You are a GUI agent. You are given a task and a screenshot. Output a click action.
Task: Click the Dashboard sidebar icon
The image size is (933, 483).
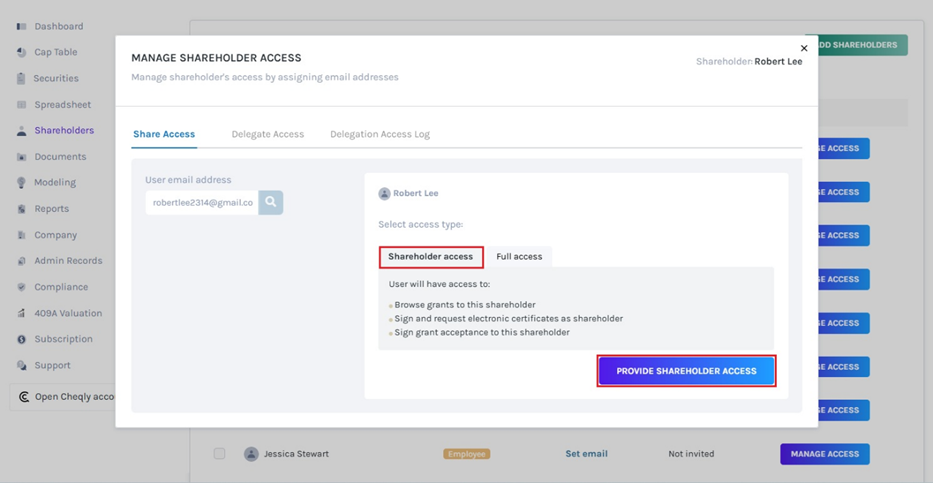click(22, 26)
